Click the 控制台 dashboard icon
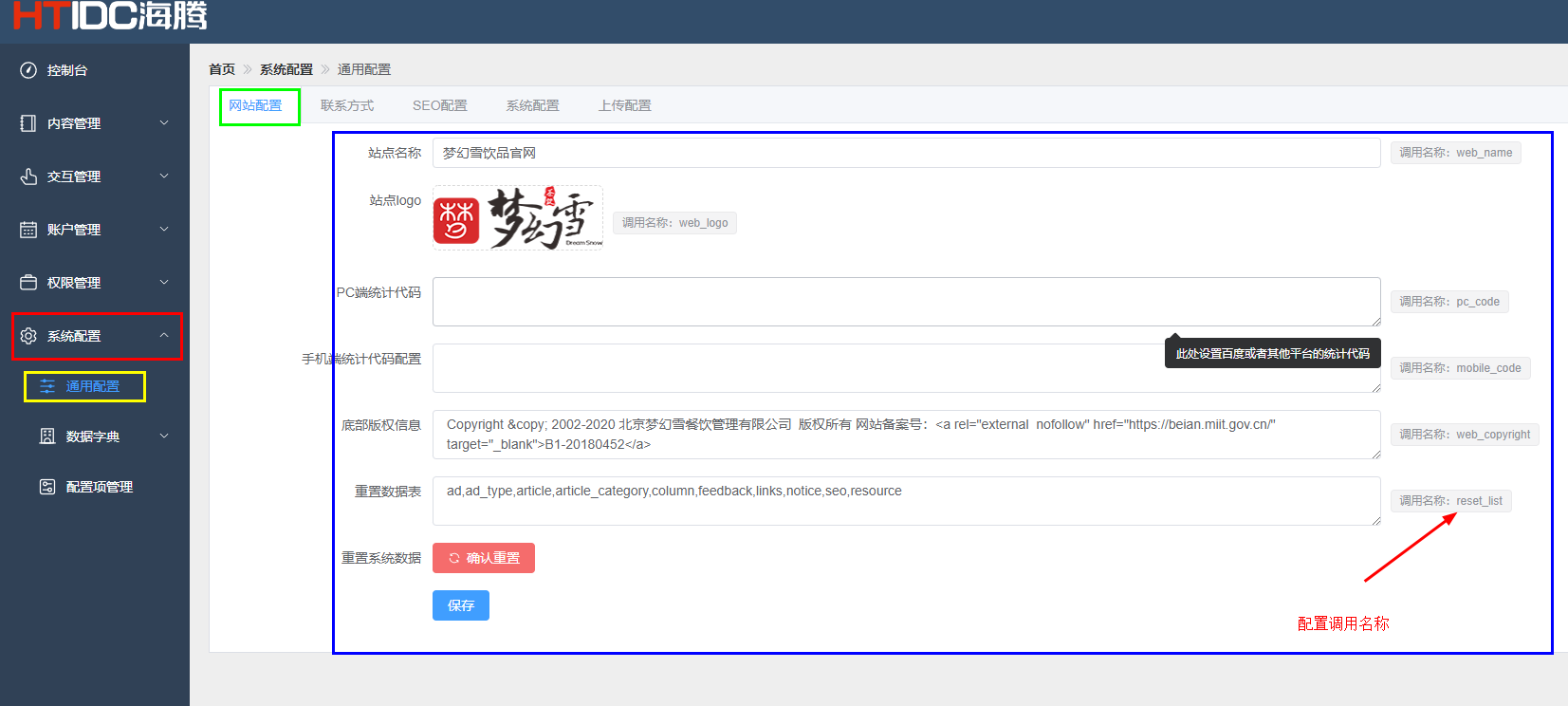 pyautogui.click(x=28, y=70)
